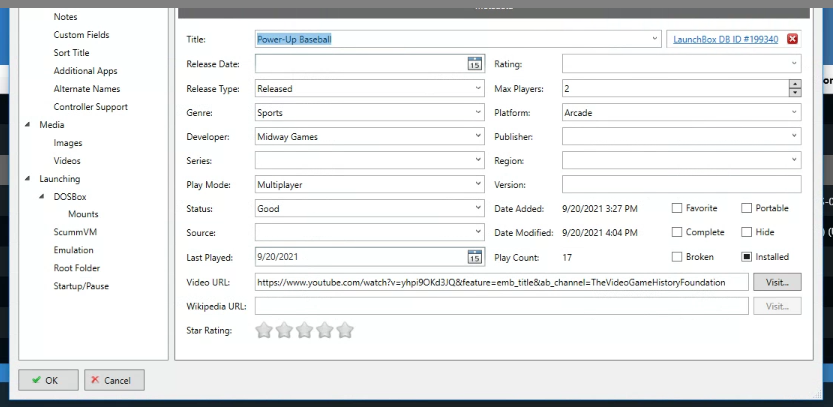The image size is (833, 407).
Task: Tick the Complete checkbox
Action: [676, 232]
